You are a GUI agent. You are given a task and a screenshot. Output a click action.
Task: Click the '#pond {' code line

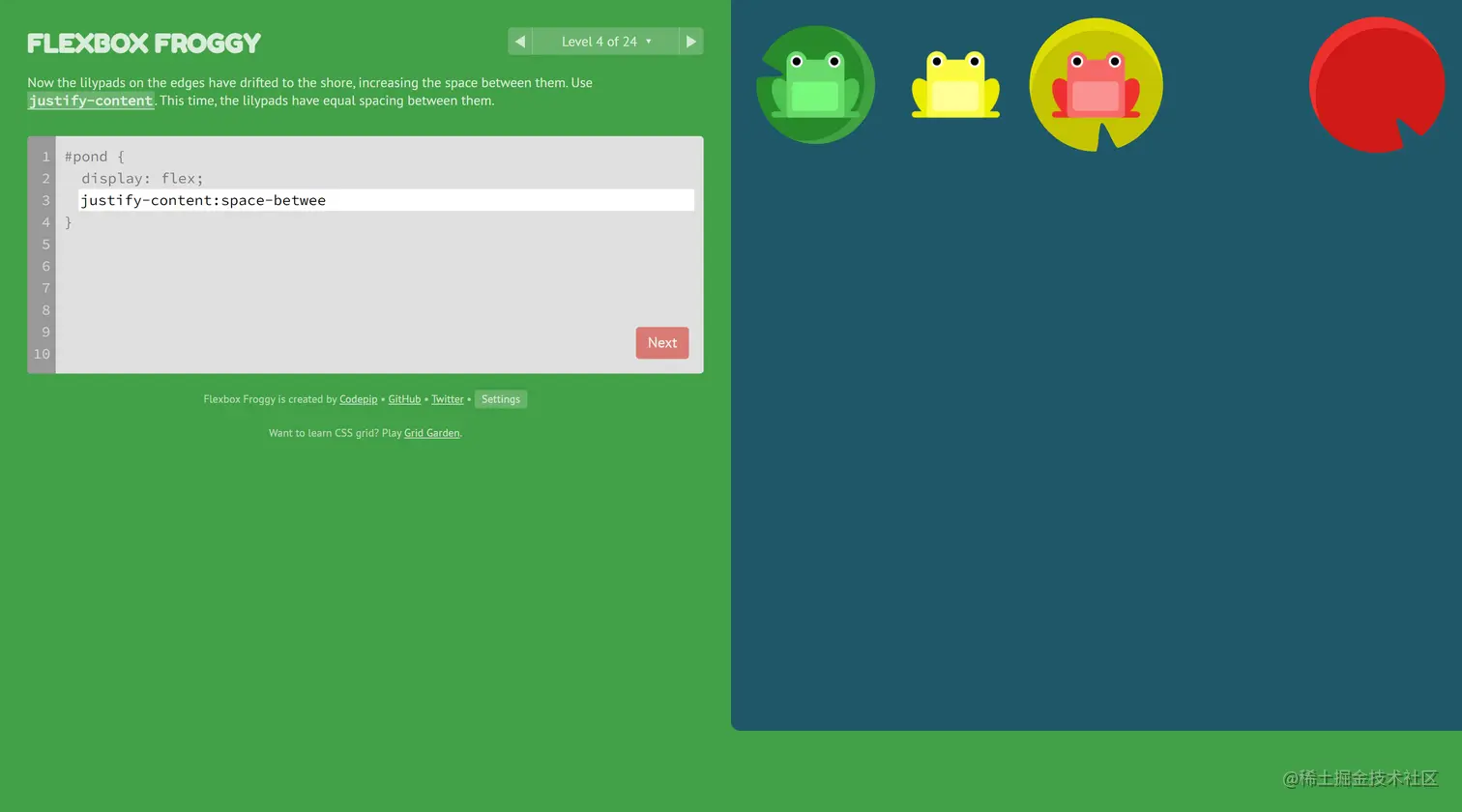(x=95, y=157)
